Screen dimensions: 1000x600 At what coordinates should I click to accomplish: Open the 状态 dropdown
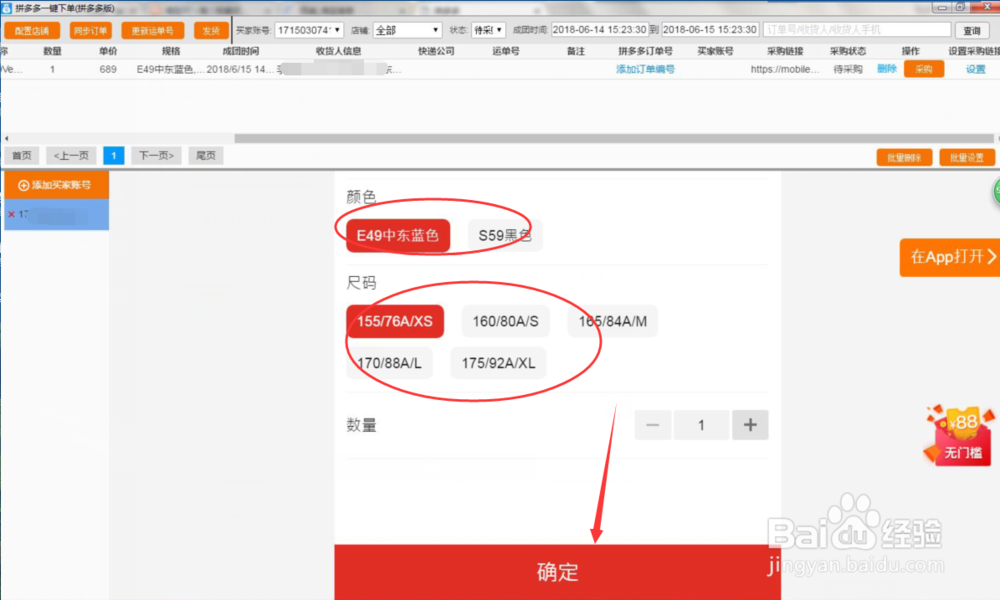pos(488,30)
